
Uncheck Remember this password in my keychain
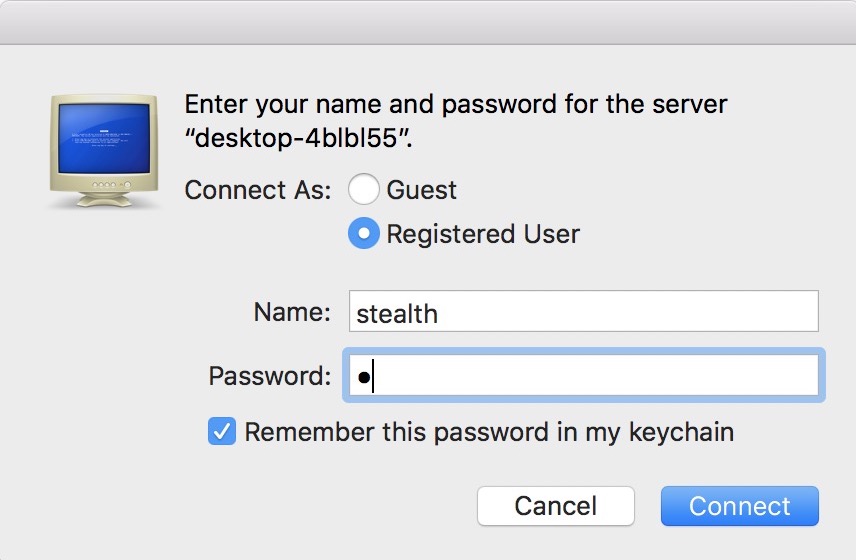222,431
